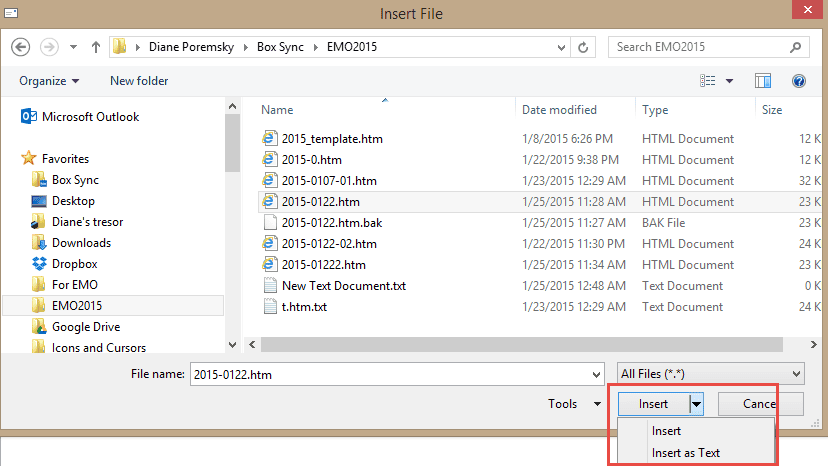This screenshot has height=466, width=828.
Task: Toggle the Insert button dropdown arrow
Action: coord(697,404)
